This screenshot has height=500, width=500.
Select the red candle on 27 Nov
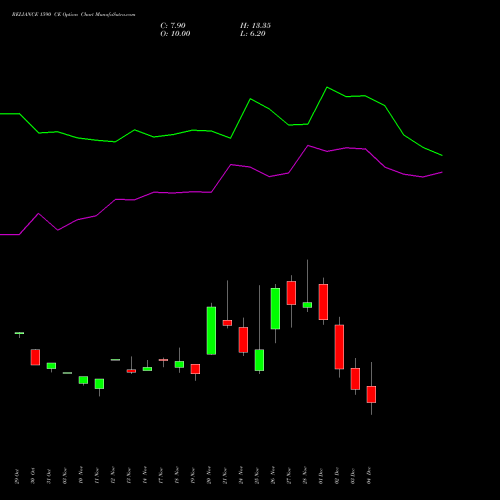291,293
